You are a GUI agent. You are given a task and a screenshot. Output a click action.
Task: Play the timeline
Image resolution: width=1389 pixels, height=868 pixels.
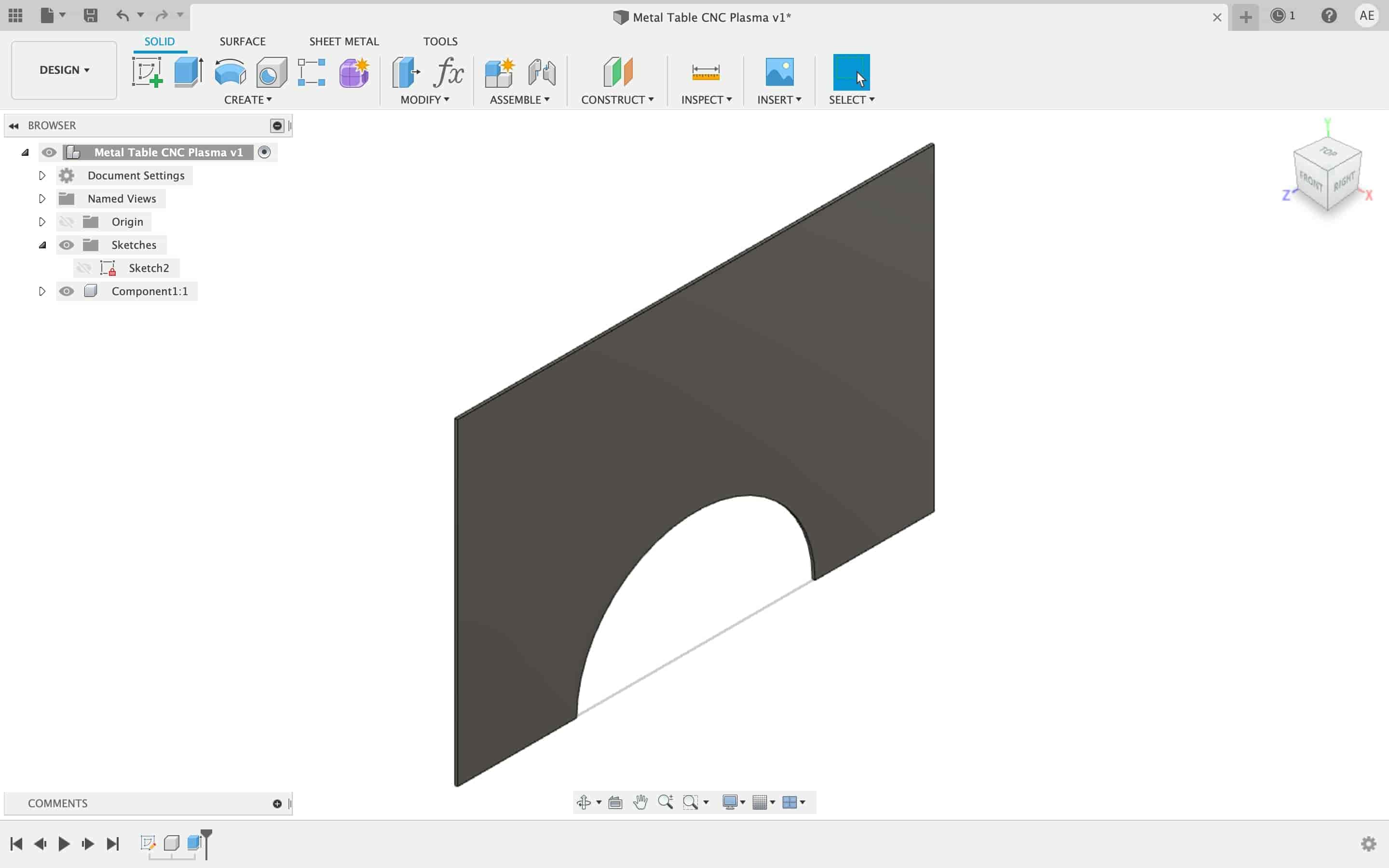click(x=64, y=844)
